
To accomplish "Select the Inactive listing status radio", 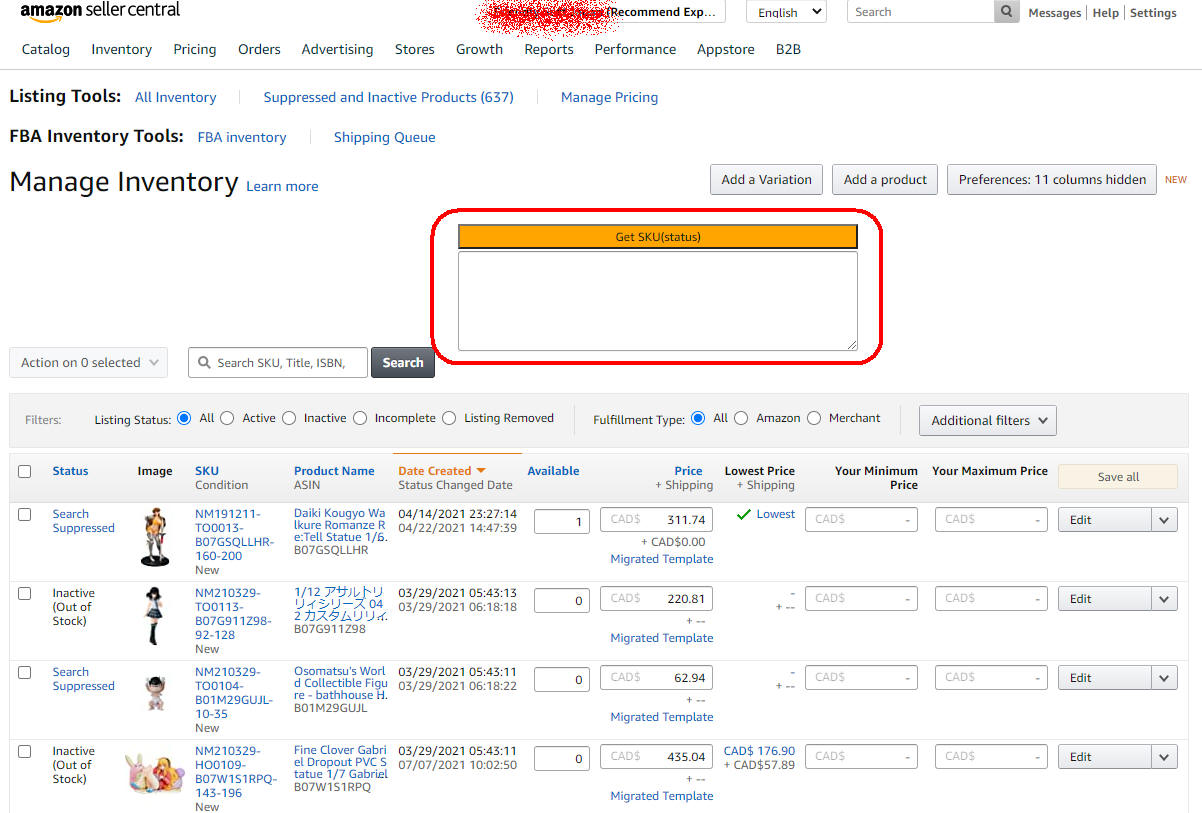I will tap(289, 418).
